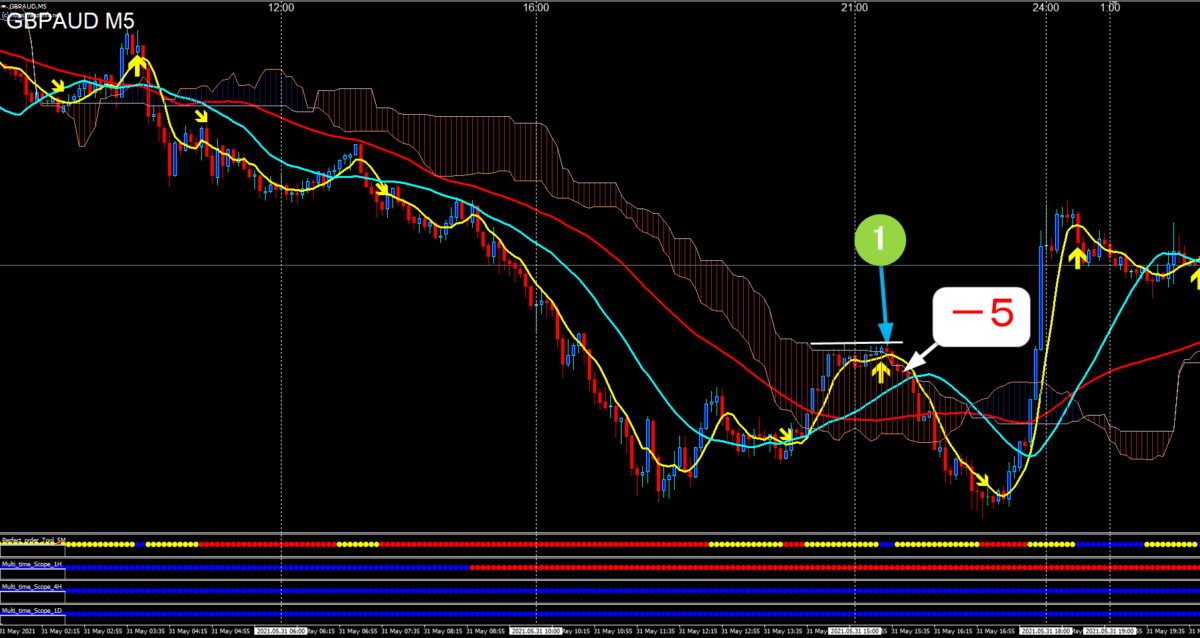The image size is (1200, 638).
Task: Click the 21:00 time label at top
Action: [x=853, y=7]
